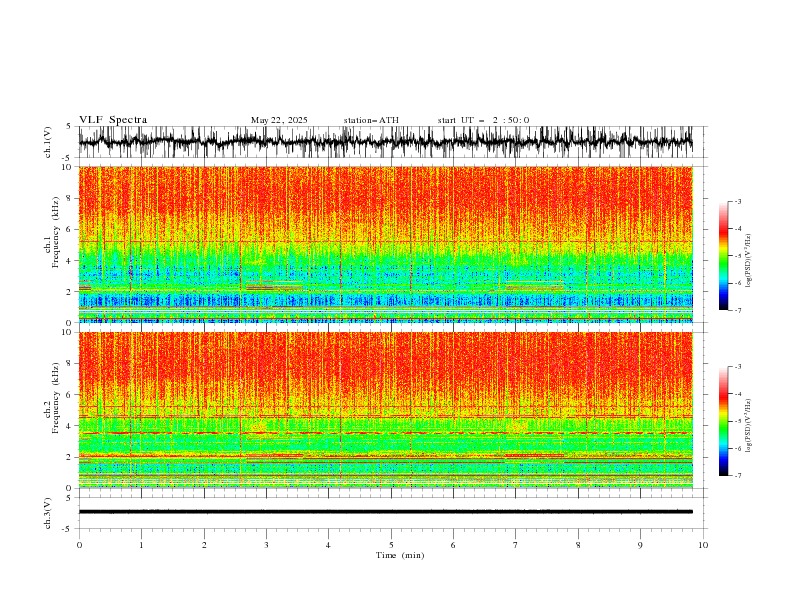Click the "ch.3(V)" axis label
The height and width of the screenshot is (612, 792).
(x=48, y=513)
